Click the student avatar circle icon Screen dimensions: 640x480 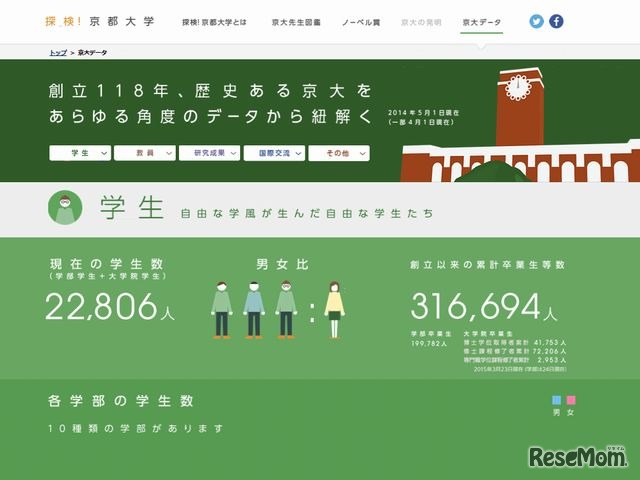[x=65, y=207]
